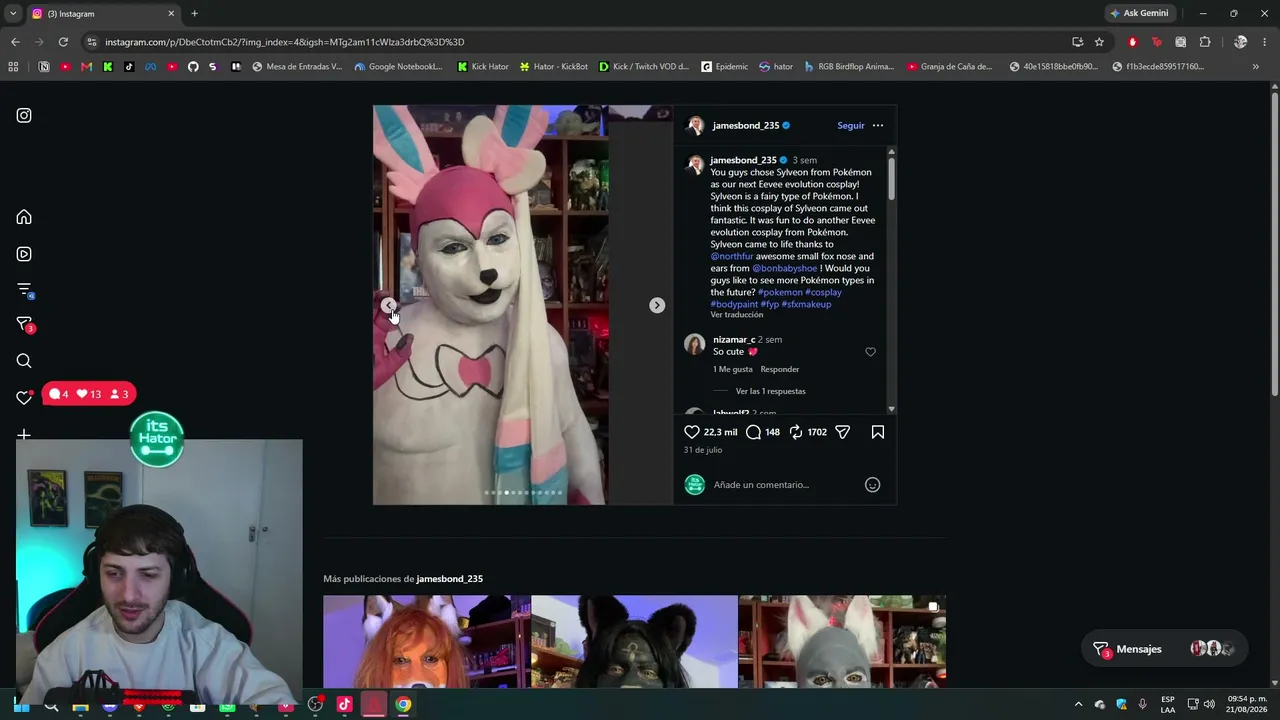Open the #bodypaint hashtag
Image resolution: width=1280 pixels, height=720 pixels.
point(734,304)
